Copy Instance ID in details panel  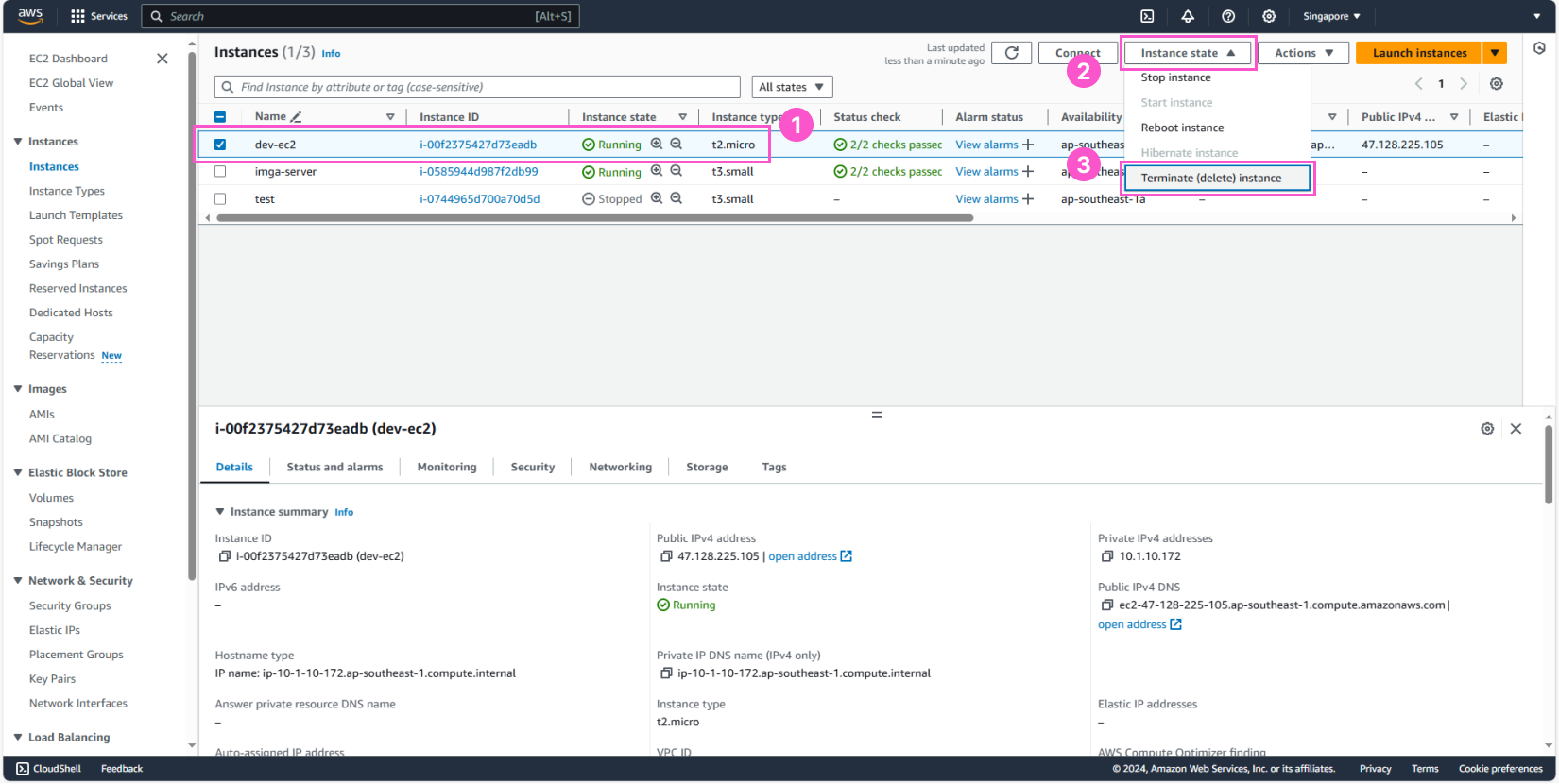click(x=225, y=556)
